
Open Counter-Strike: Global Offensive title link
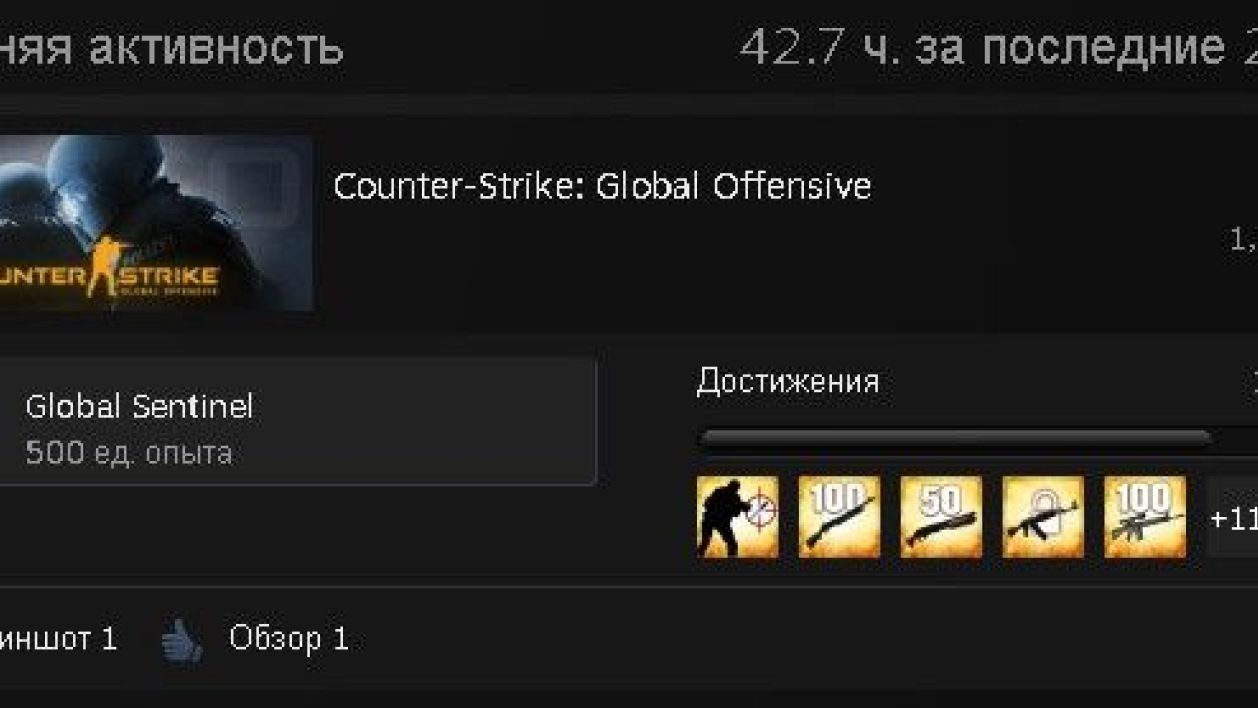click(x=602, y=186)
